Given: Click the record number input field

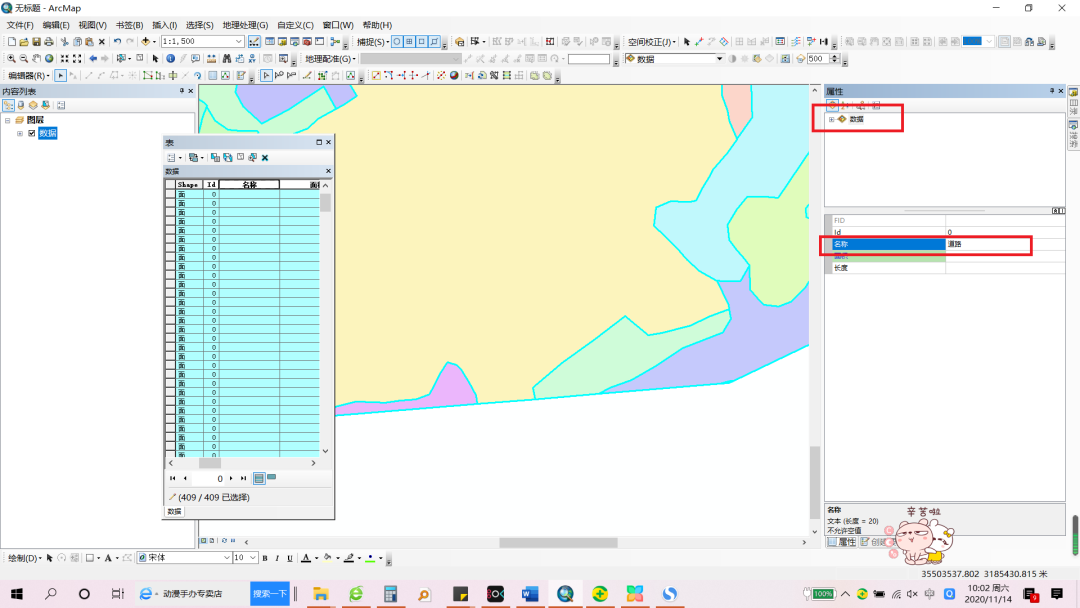Looking at the screenshot, I should click(209, 478).
